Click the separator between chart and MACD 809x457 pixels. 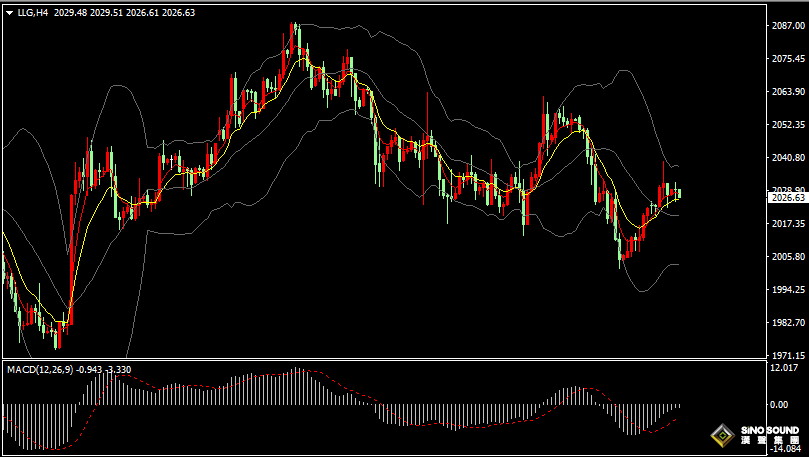point(384,360)
